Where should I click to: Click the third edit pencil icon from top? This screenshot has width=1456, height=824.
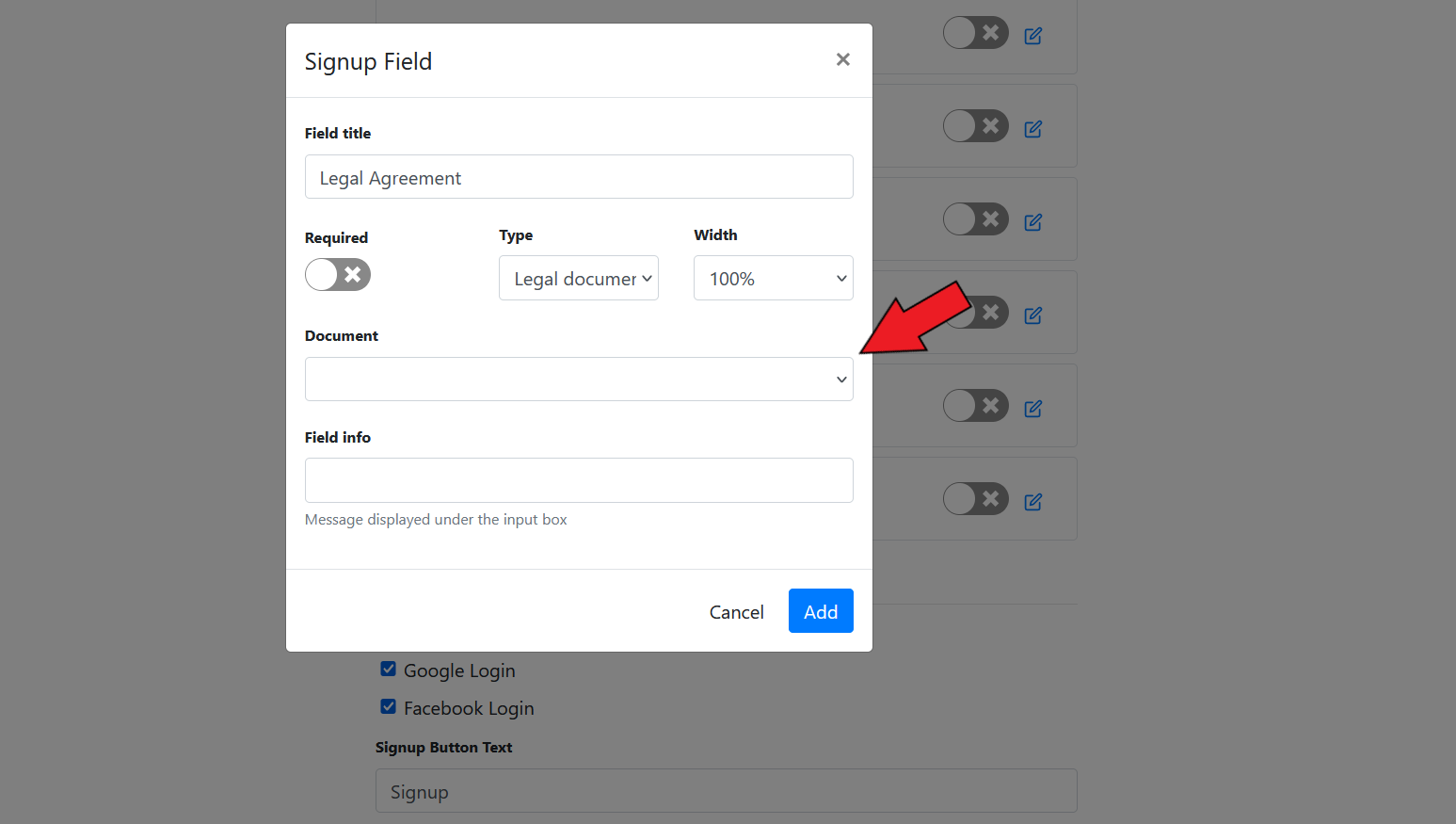point(1032,222)
